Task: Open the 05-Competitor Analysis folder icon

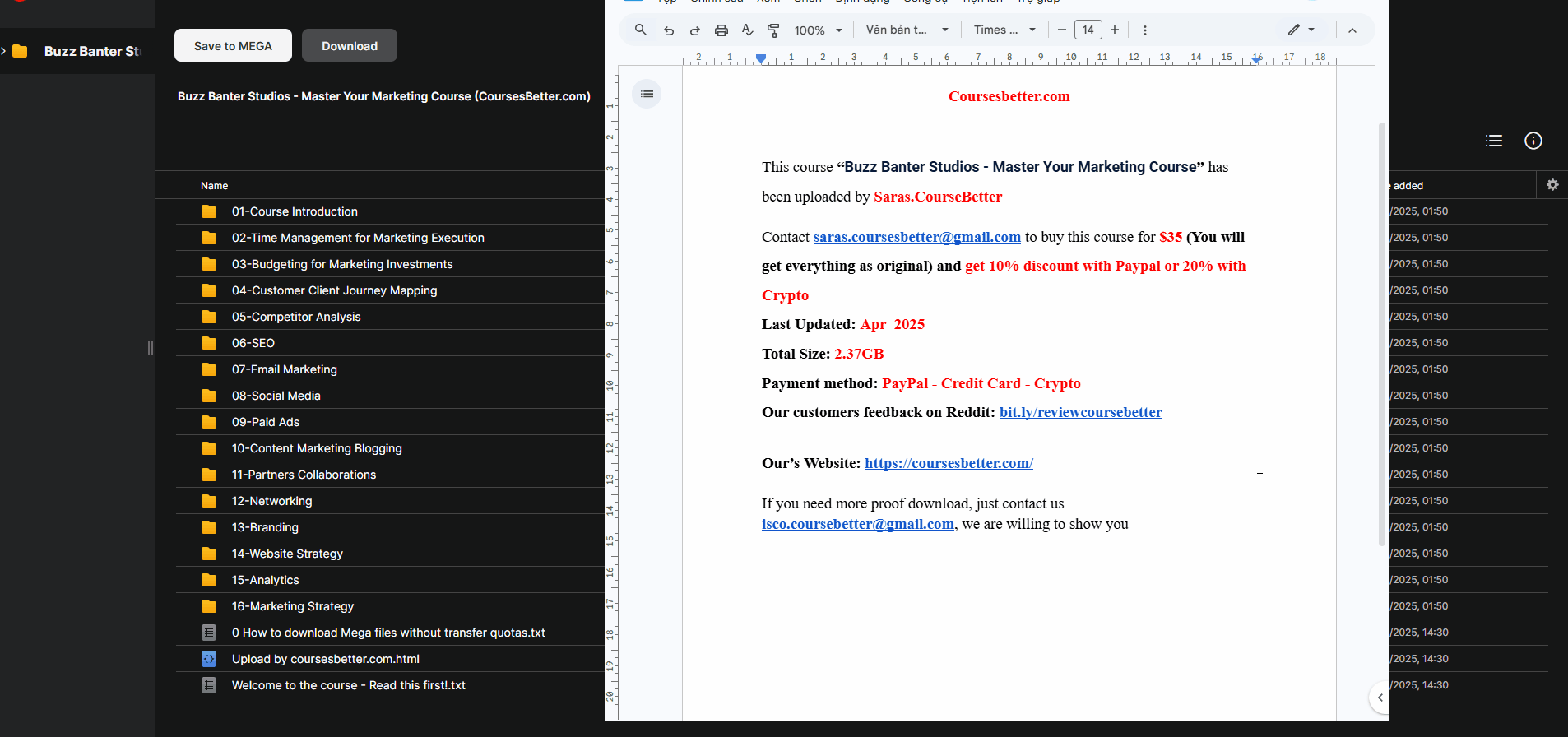Action: (x=209, y=317)
